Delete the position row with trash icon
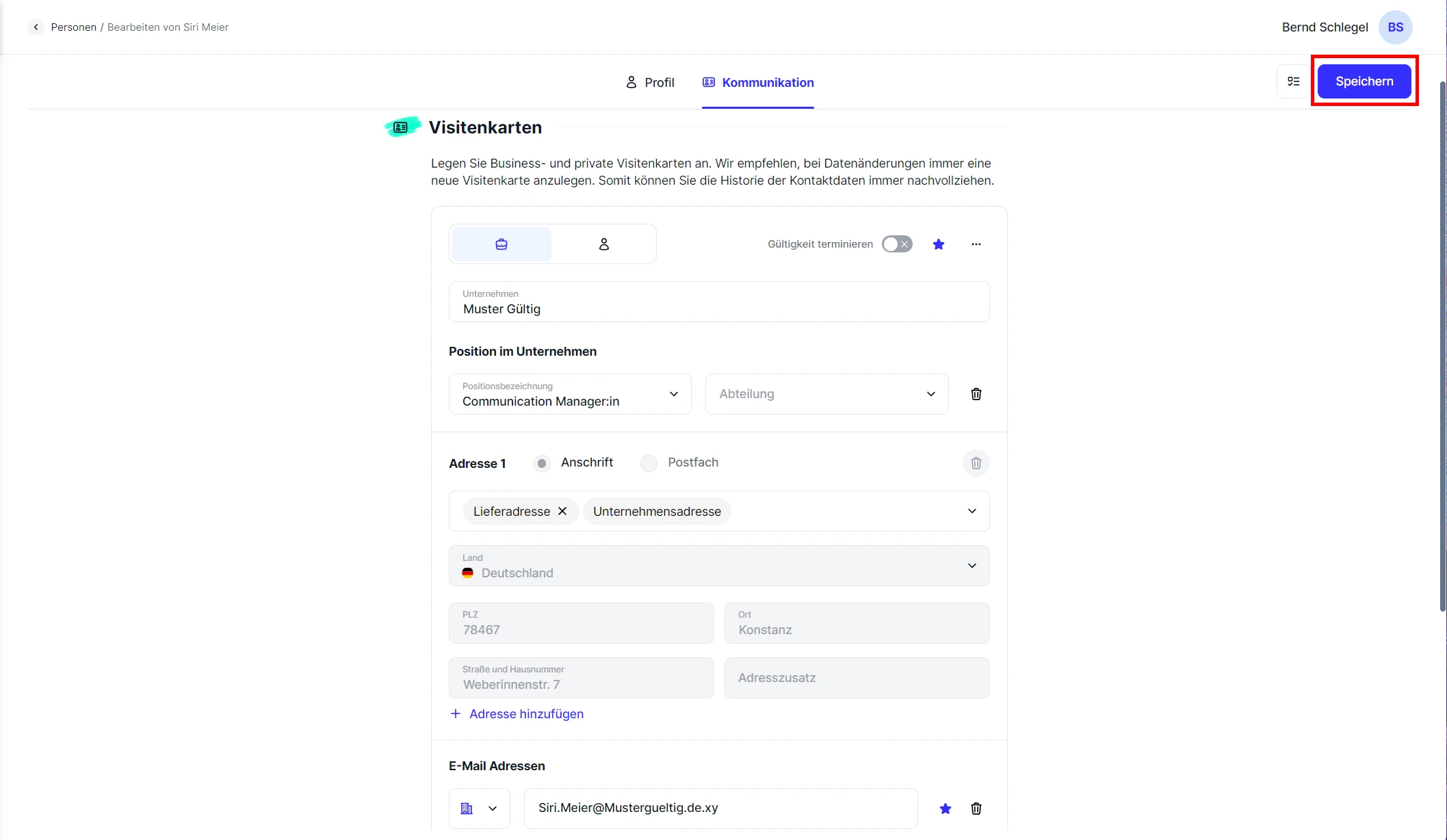Viewport: 1447px width, 840px height. pos(976,394)
